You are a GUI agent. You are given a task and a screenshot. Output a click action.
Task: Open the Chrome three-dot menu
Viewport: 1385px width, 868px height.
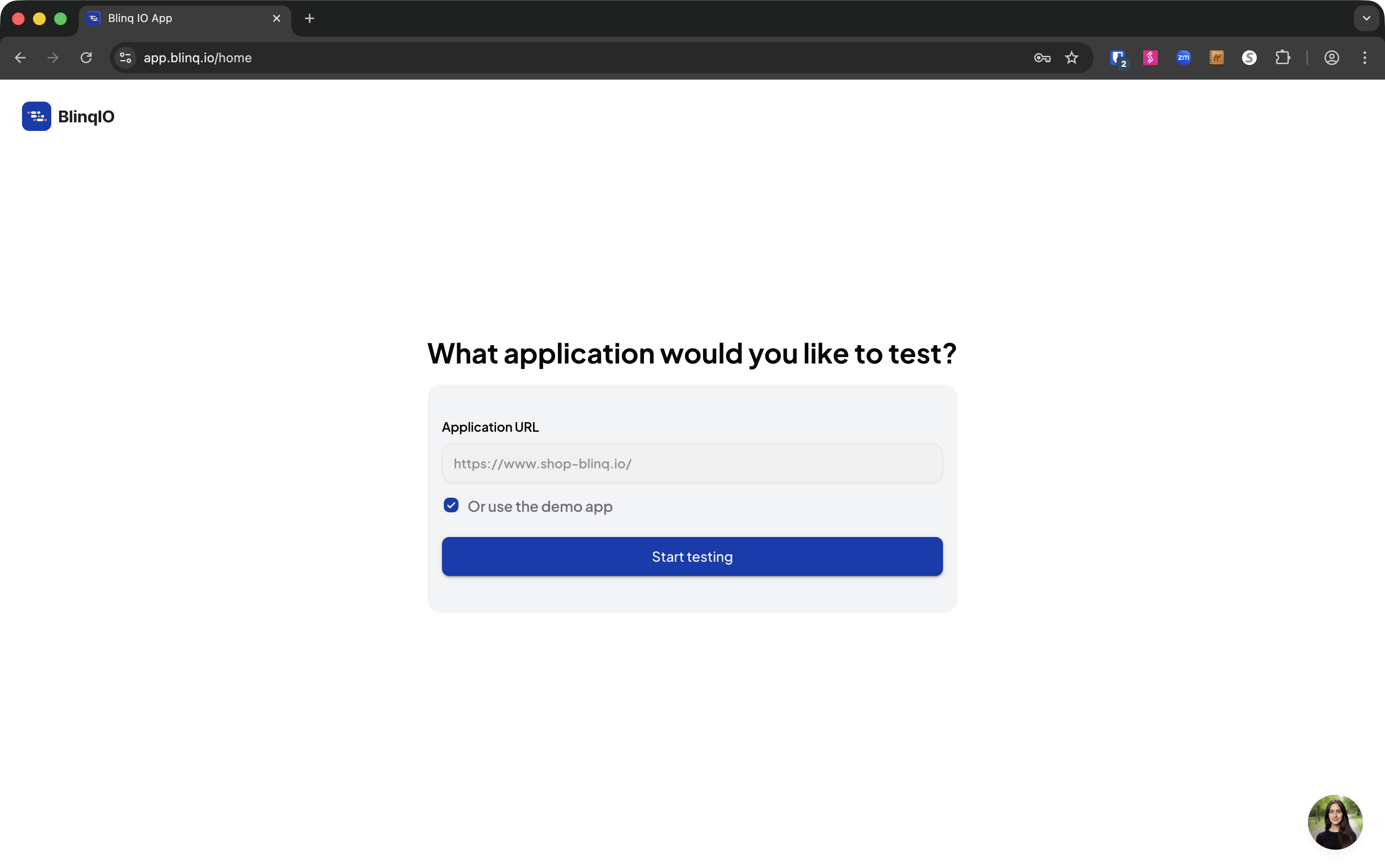point(1364,58)
